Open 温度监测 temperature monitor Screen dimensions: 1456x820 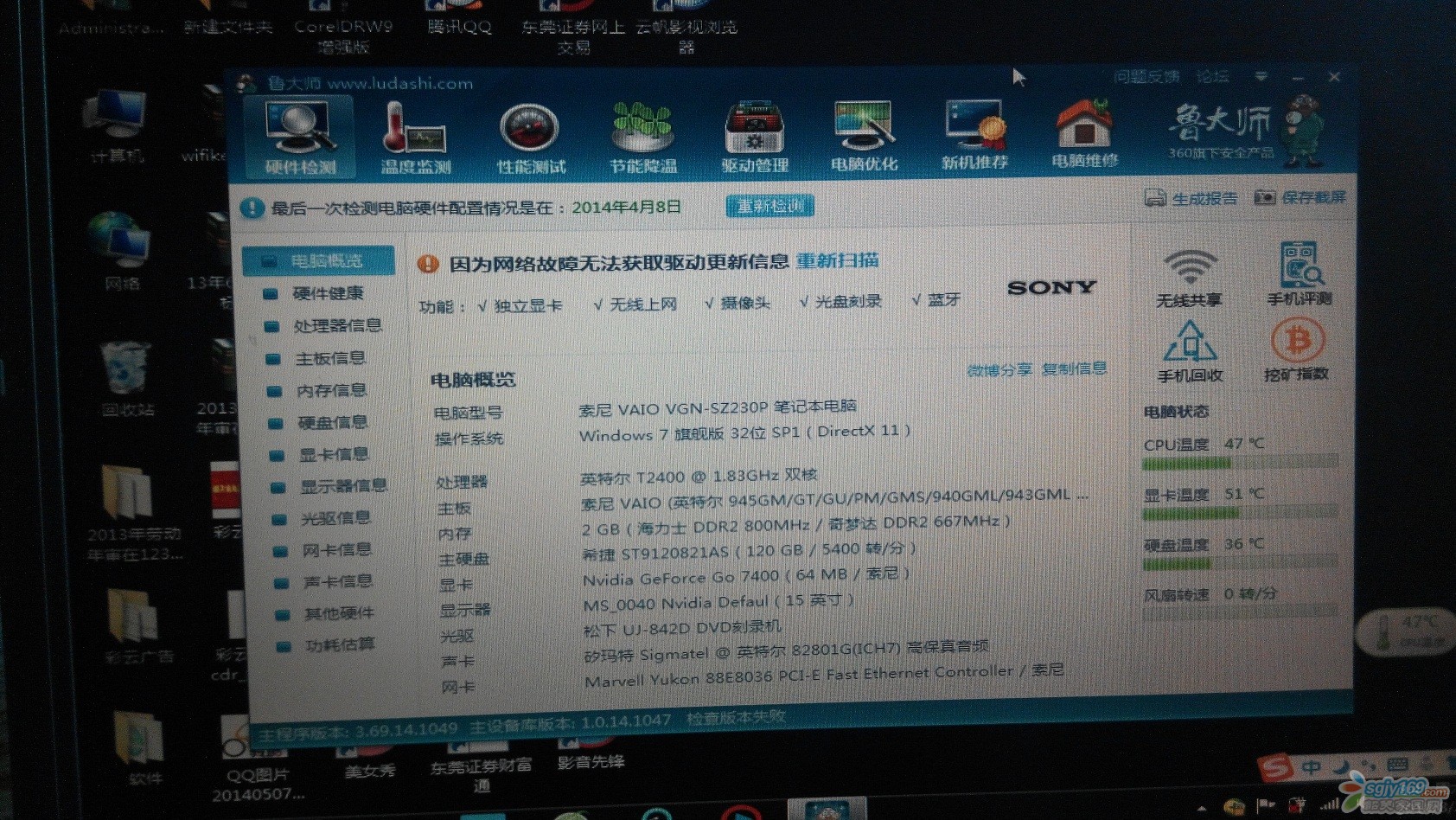click(415, 138)
